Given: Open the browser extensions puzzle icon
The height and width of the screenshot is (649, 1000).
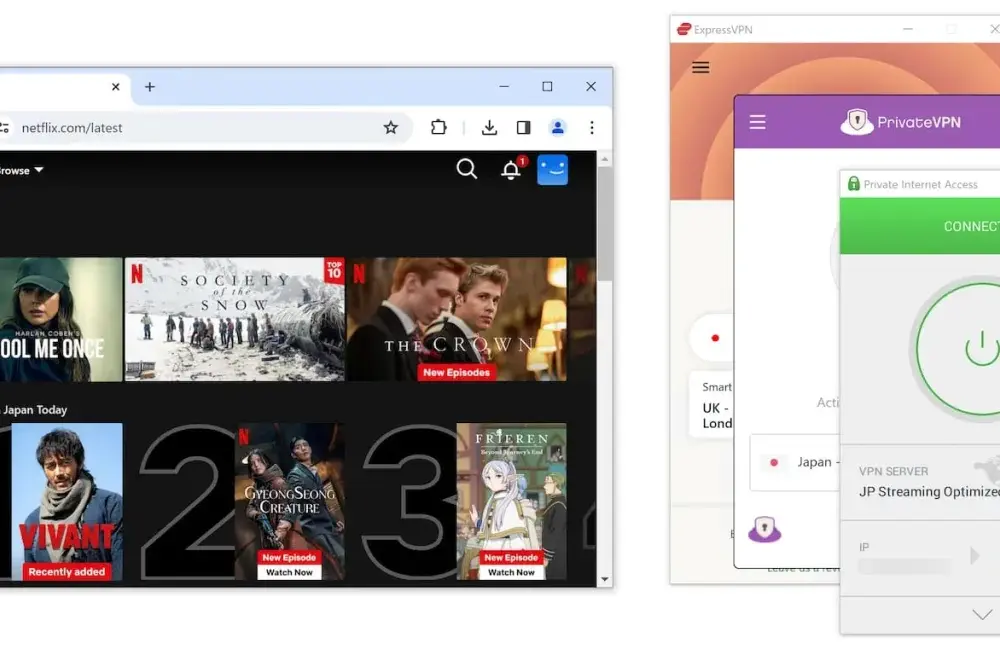Looking at the screenshot, I should point(439,128).
